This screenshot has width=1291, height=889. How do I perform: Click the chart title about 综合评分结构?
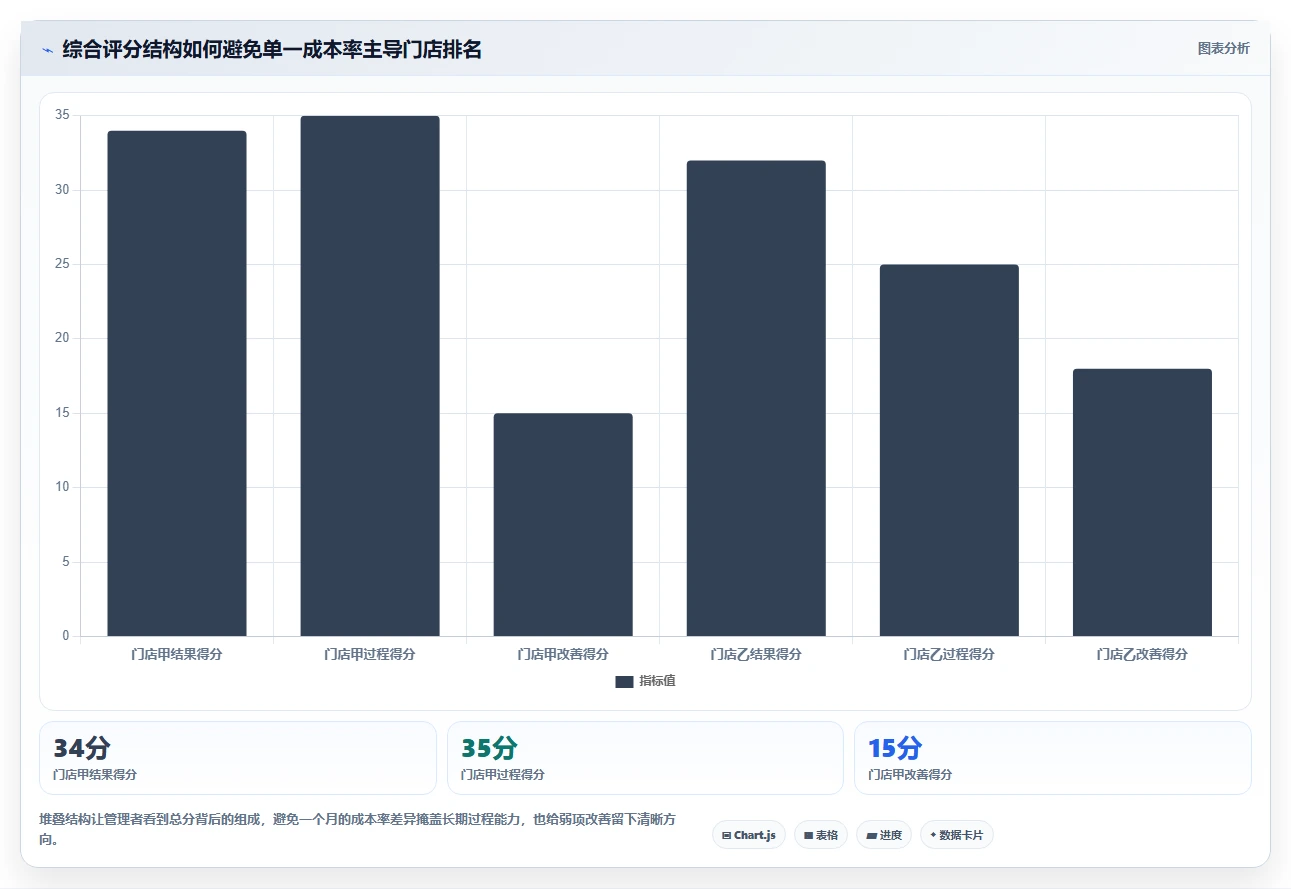click(x=272, y=49)
